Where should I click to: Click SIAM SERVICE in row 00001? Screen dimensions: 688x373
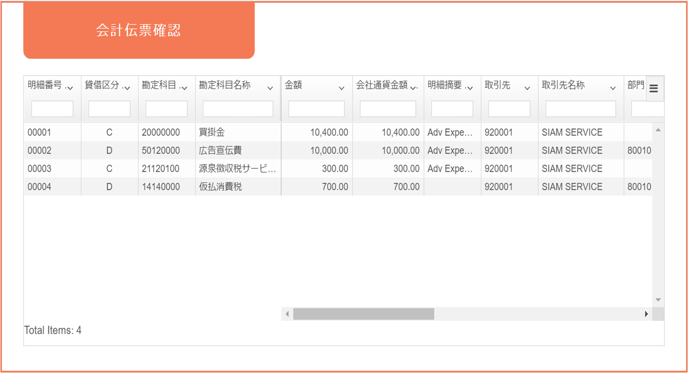(572, 132)
